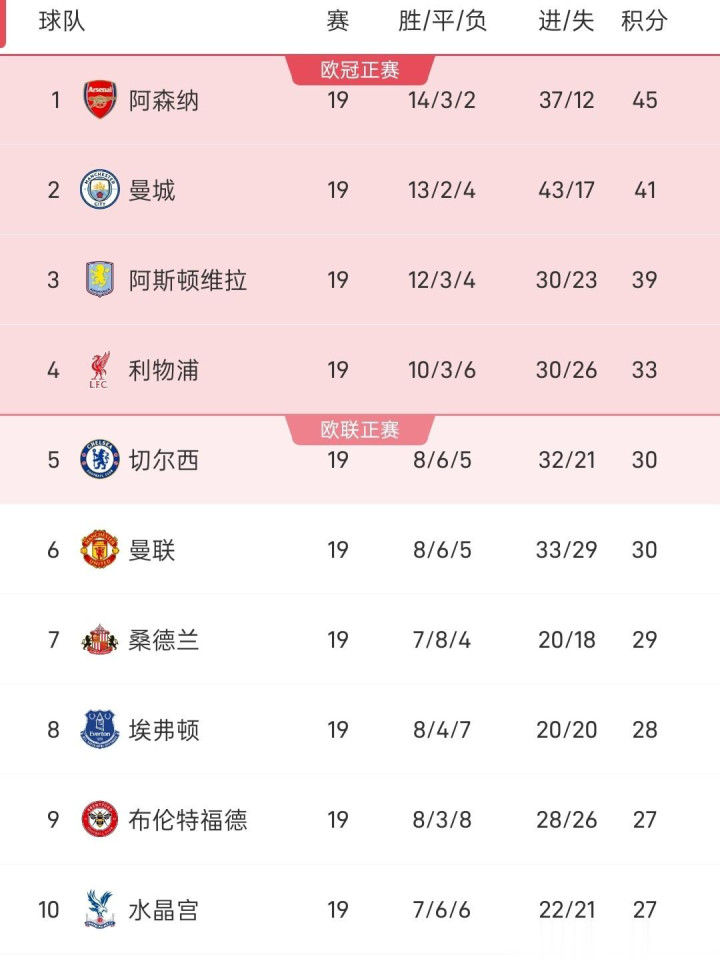Open team name 阿森纳

pos(164,101)
